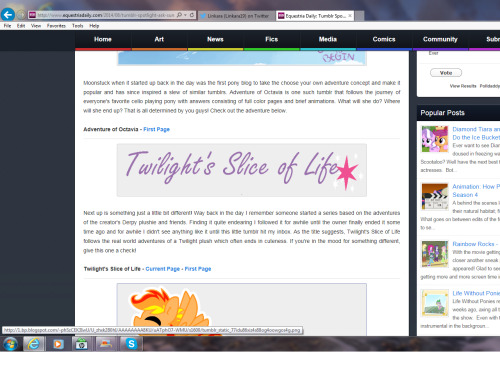The width and height of the screenshot is (500, 375).
Task: Open Twilight's Slice of Life First Page link
Action: (x=198, y=269)
